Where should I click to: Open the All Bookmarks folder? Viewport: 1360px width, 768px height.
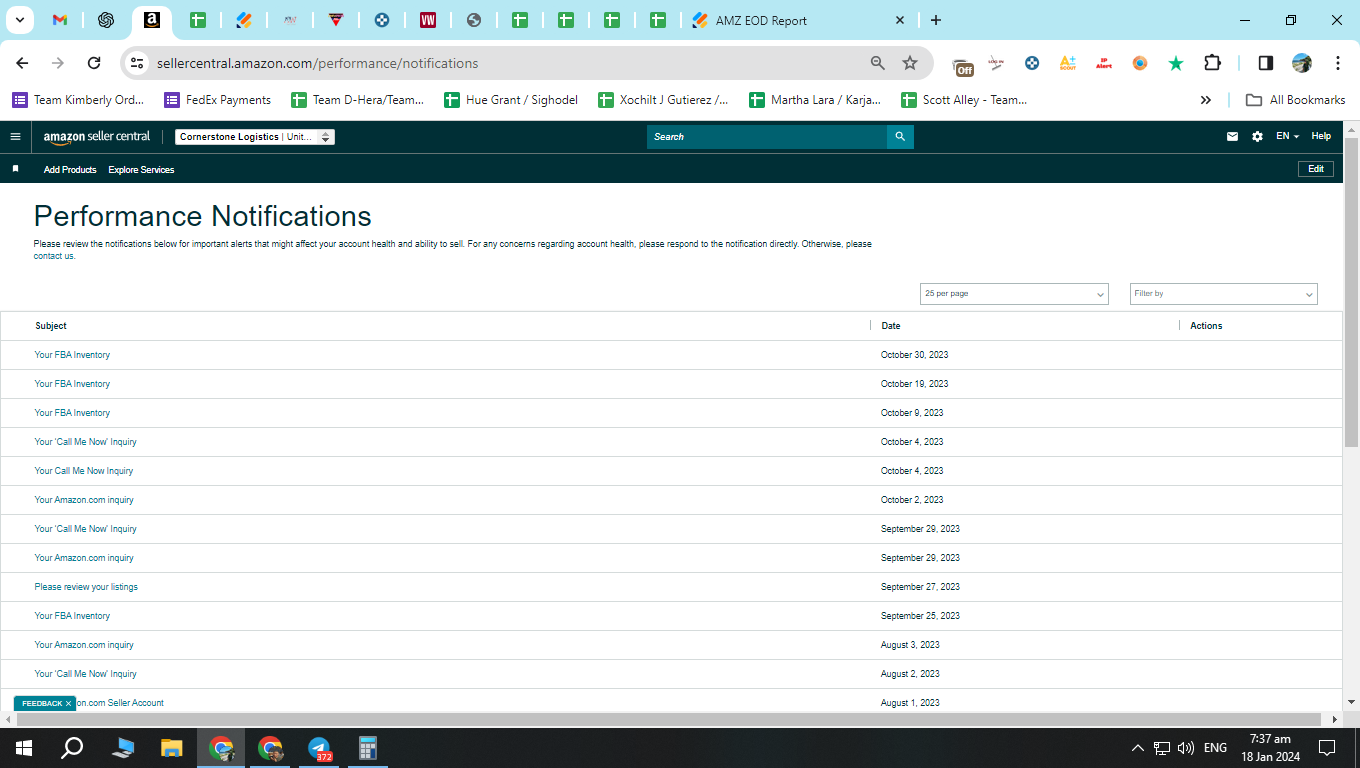coord(1295,100)
